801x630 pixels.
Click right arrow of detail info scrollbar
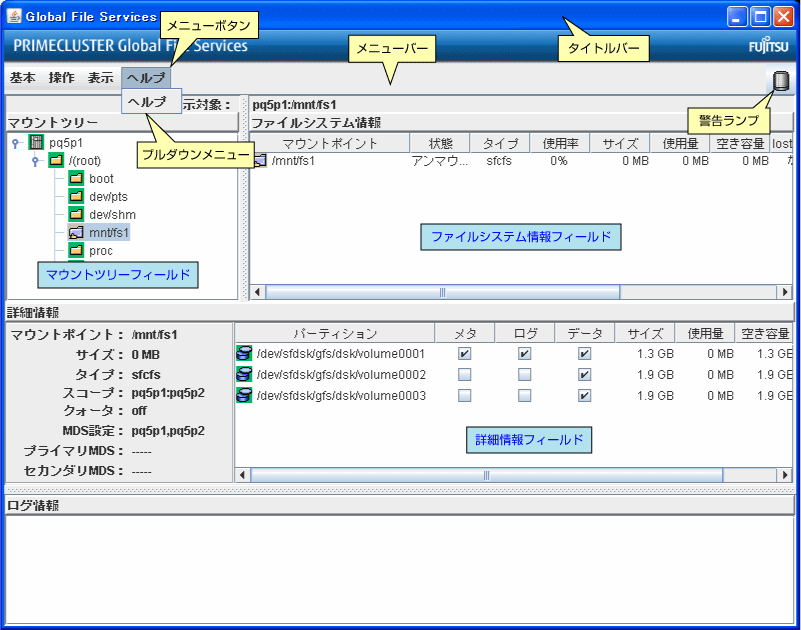pos(784,475)
